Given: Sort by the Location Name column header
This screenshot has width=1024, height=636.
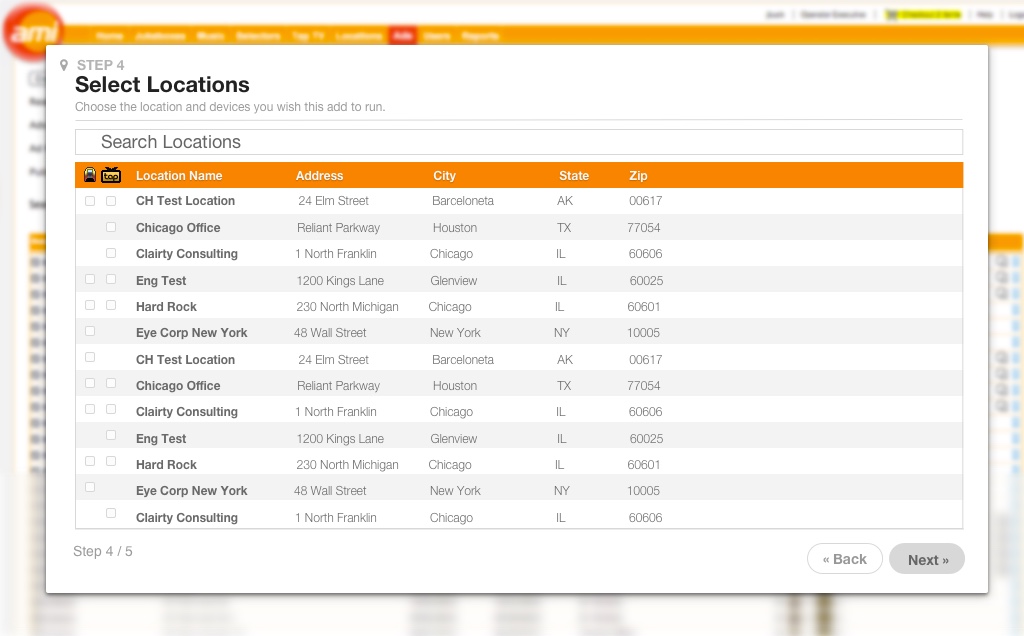Looking at the screenshot, I should pos(179,176).
